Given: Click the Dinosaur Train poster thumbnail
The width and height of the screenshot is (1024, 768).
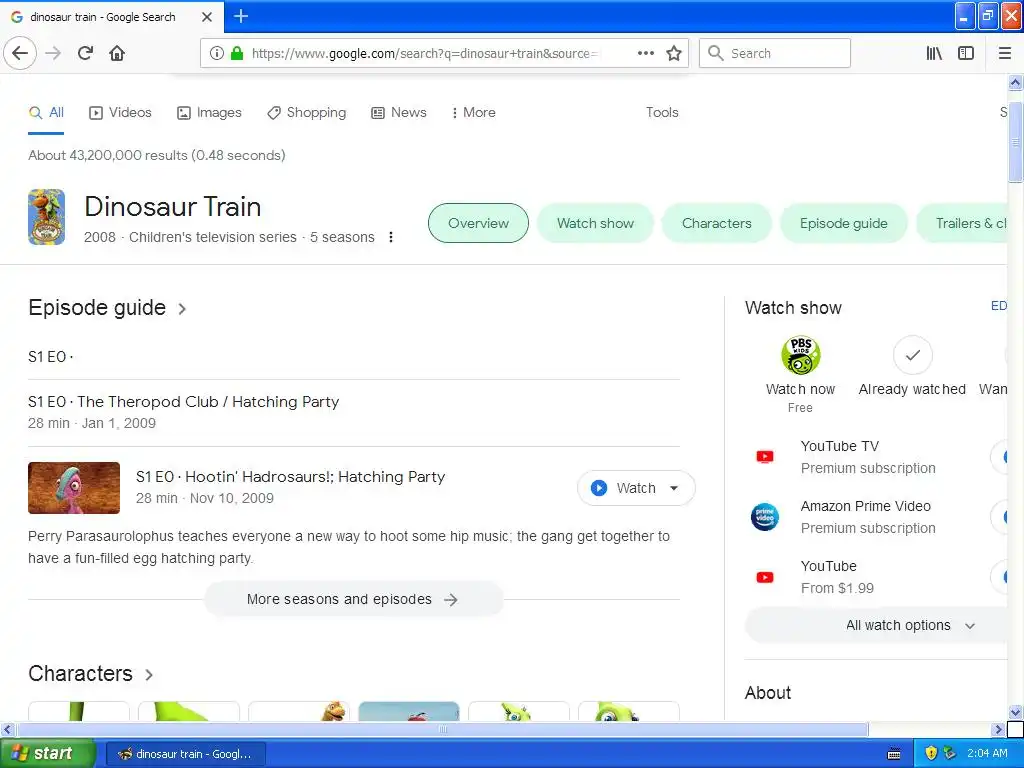Looking at the screenshot, I should point(46,217).
